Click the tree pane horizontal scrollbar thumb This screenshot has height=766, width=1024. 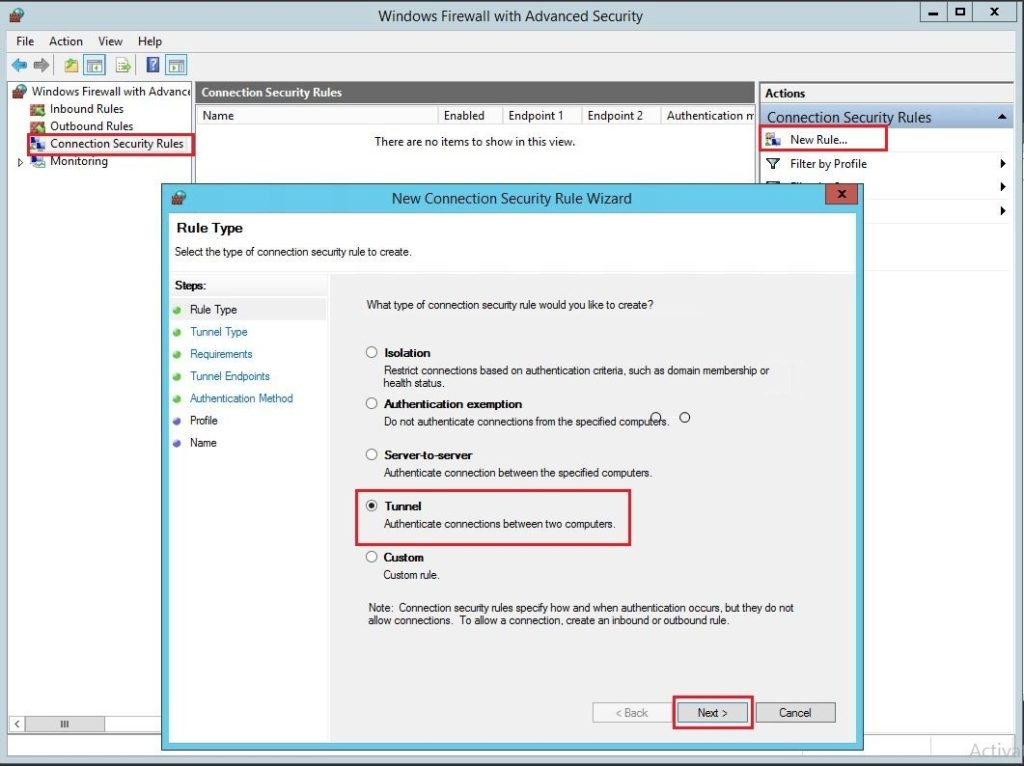coord(65,724)
